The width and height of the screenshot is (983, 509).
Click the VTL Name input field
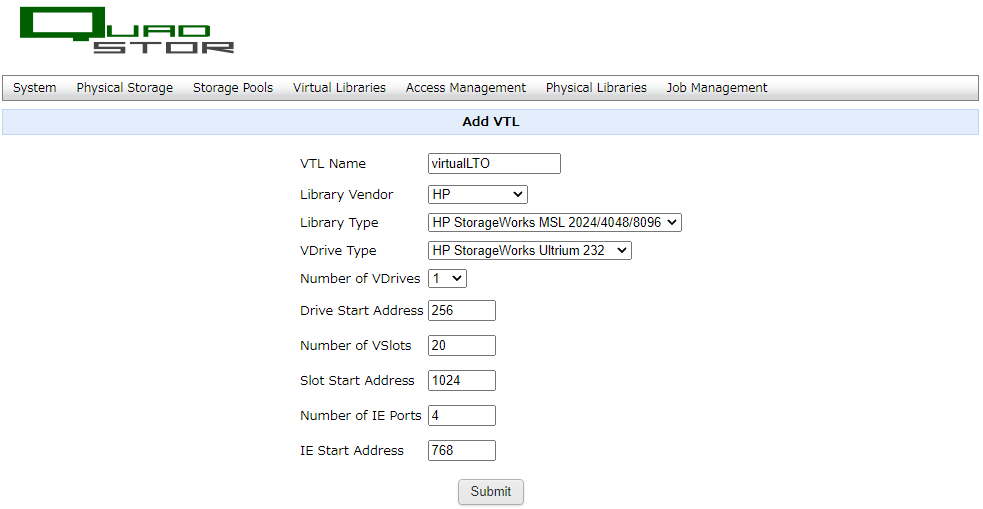tap(494, 164)
